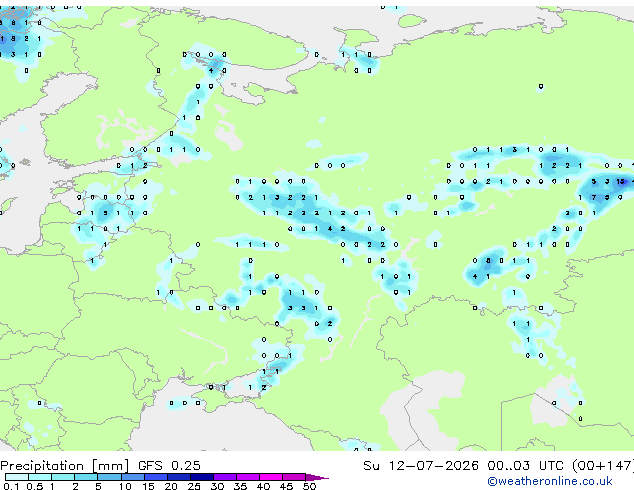The width and height of the screenshot is (634, 490).
Task: Click the 30–35 mm legend color
Action: click(224, 477)
